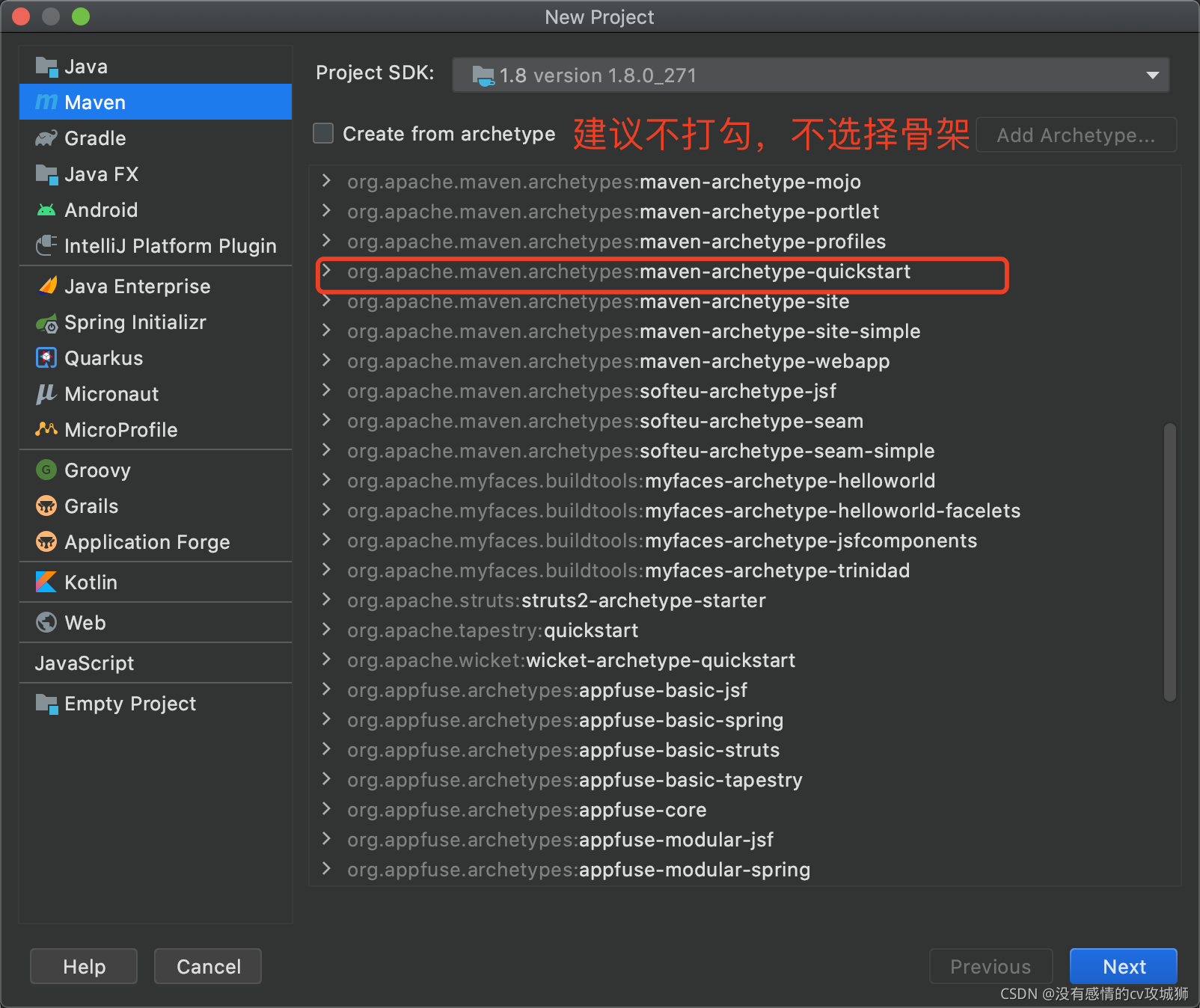Close the New Project window
The height and width of the screenshot is (1008, 1200).
tap(21, 16)
